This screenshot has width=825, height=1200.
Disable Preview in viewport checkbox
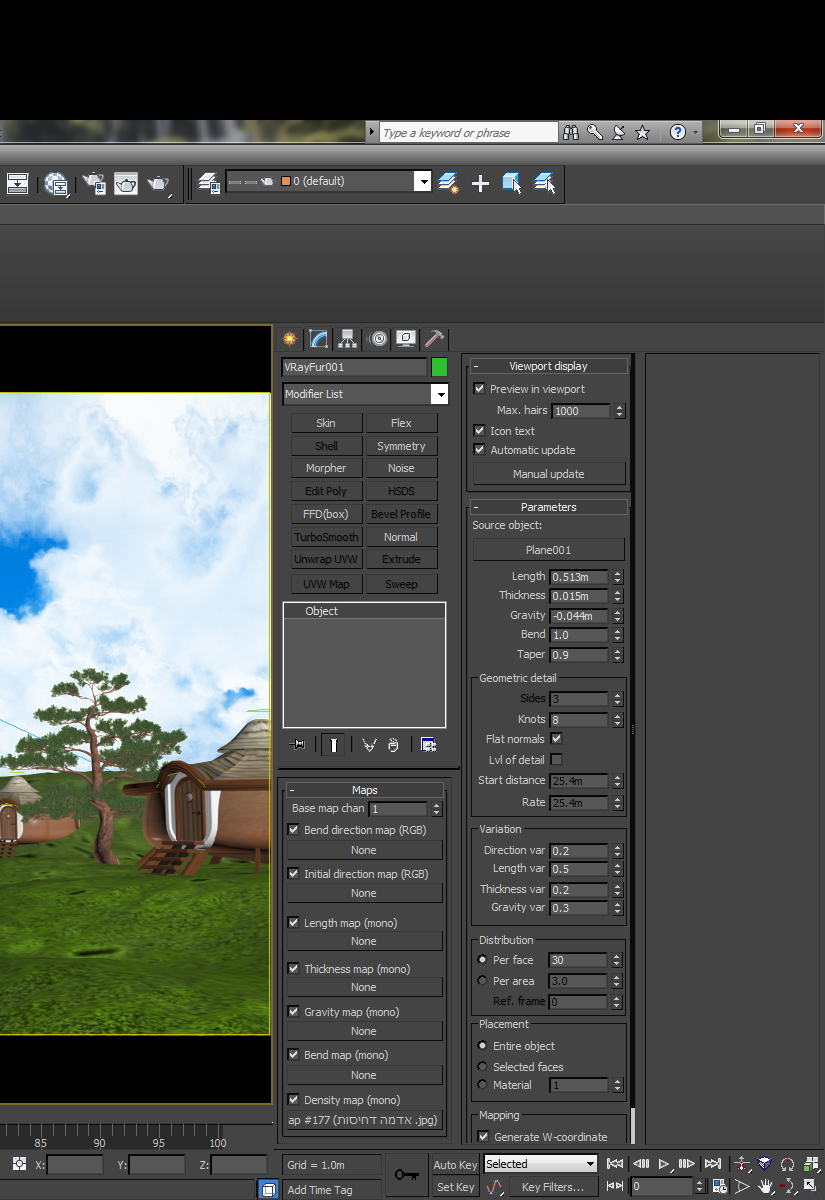tap(480, 389)
